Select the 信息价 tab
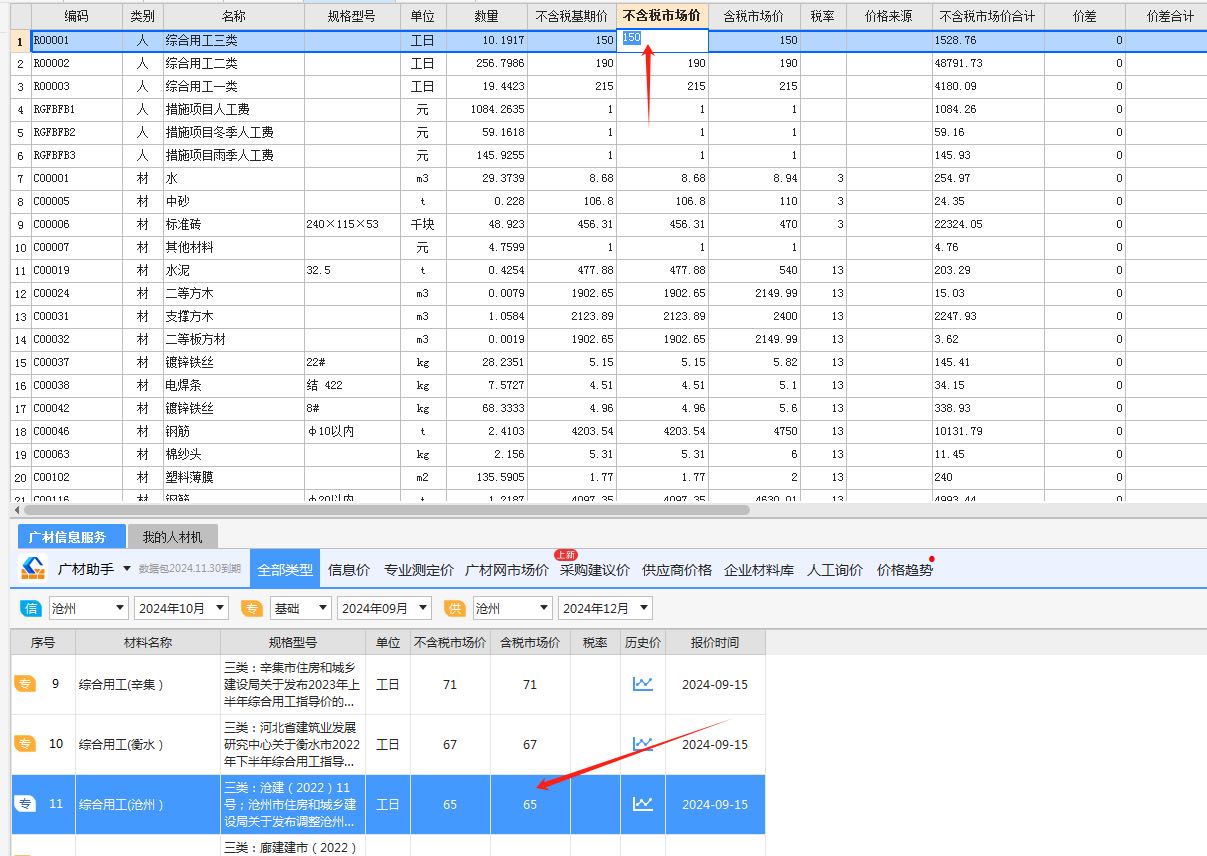The width and height of the screenshot is (1207, 856). 349,570
